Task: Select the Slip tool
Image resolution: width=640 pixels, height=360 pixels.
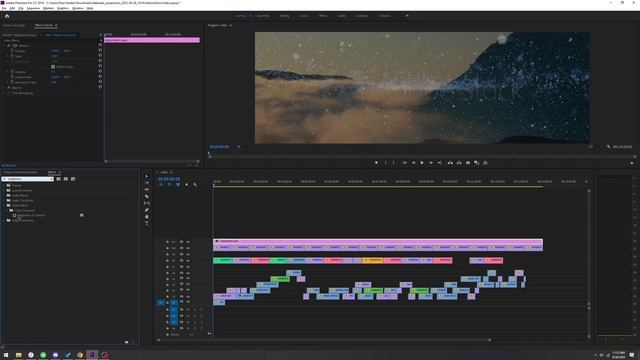Action: (147, 203)
